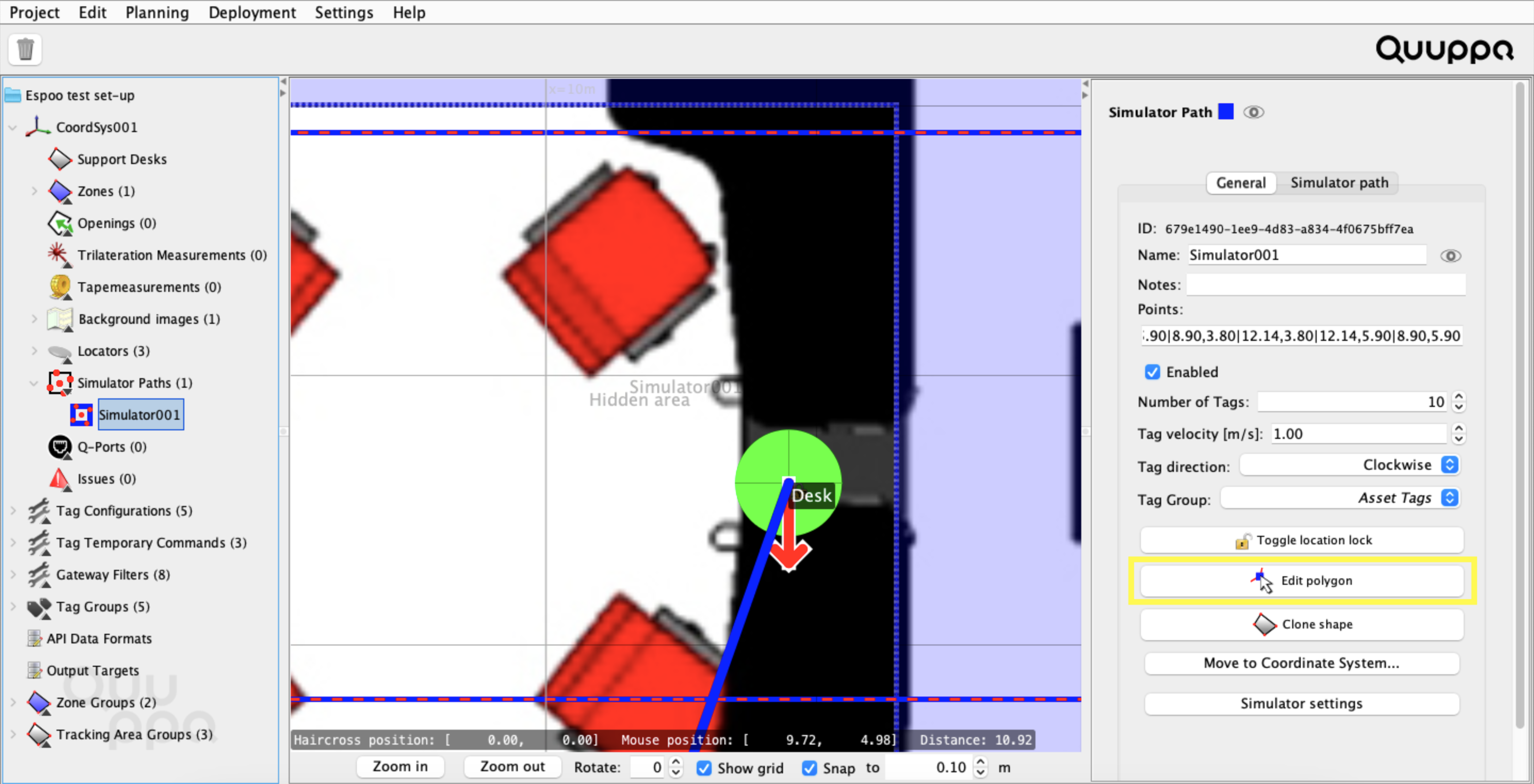Select the Output Targets icon
1534x784 pixels.
(35, 671)
